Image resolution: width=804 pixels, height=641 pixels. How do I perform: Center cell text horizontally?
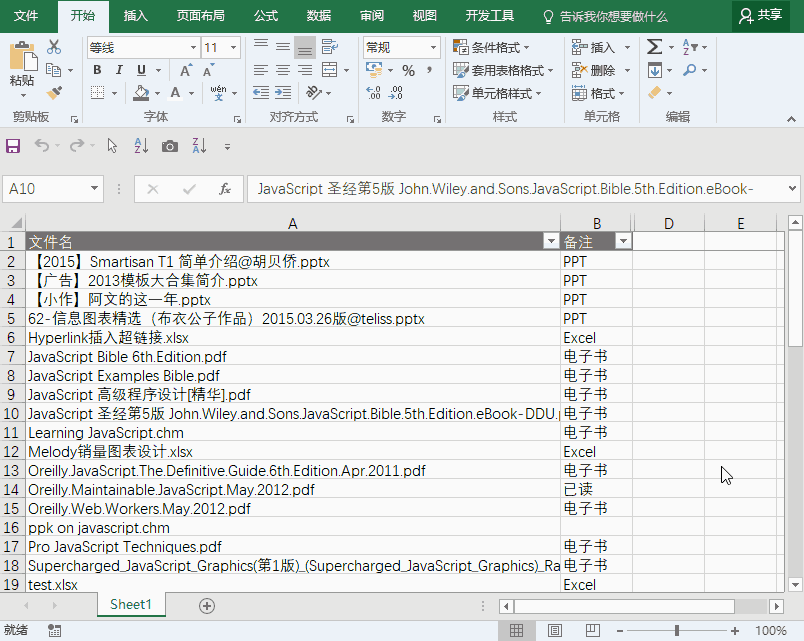[283, 70]
